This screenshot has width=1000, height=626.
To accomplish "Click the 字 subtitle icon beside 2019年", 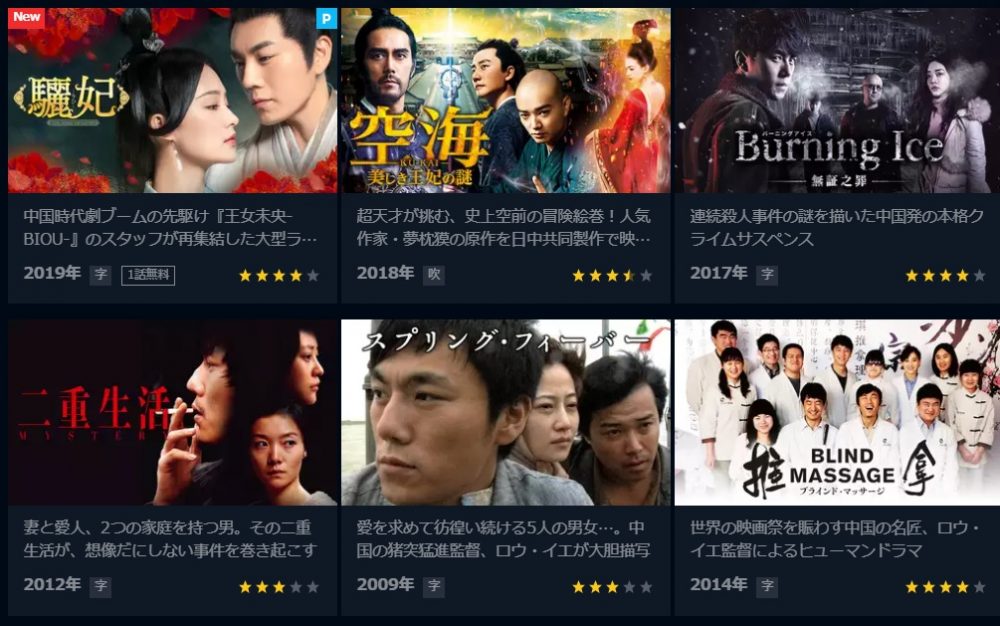I will [100, 275].
